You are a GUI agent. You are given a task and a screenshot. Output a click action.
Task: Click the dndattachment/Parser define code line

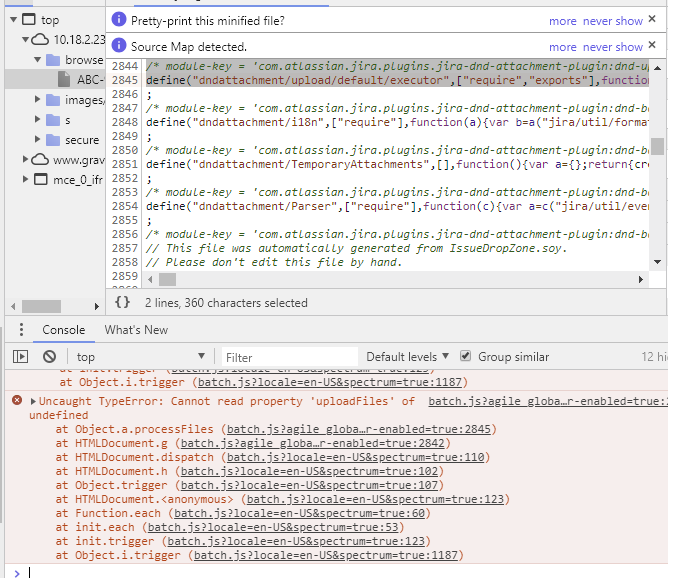397,206
